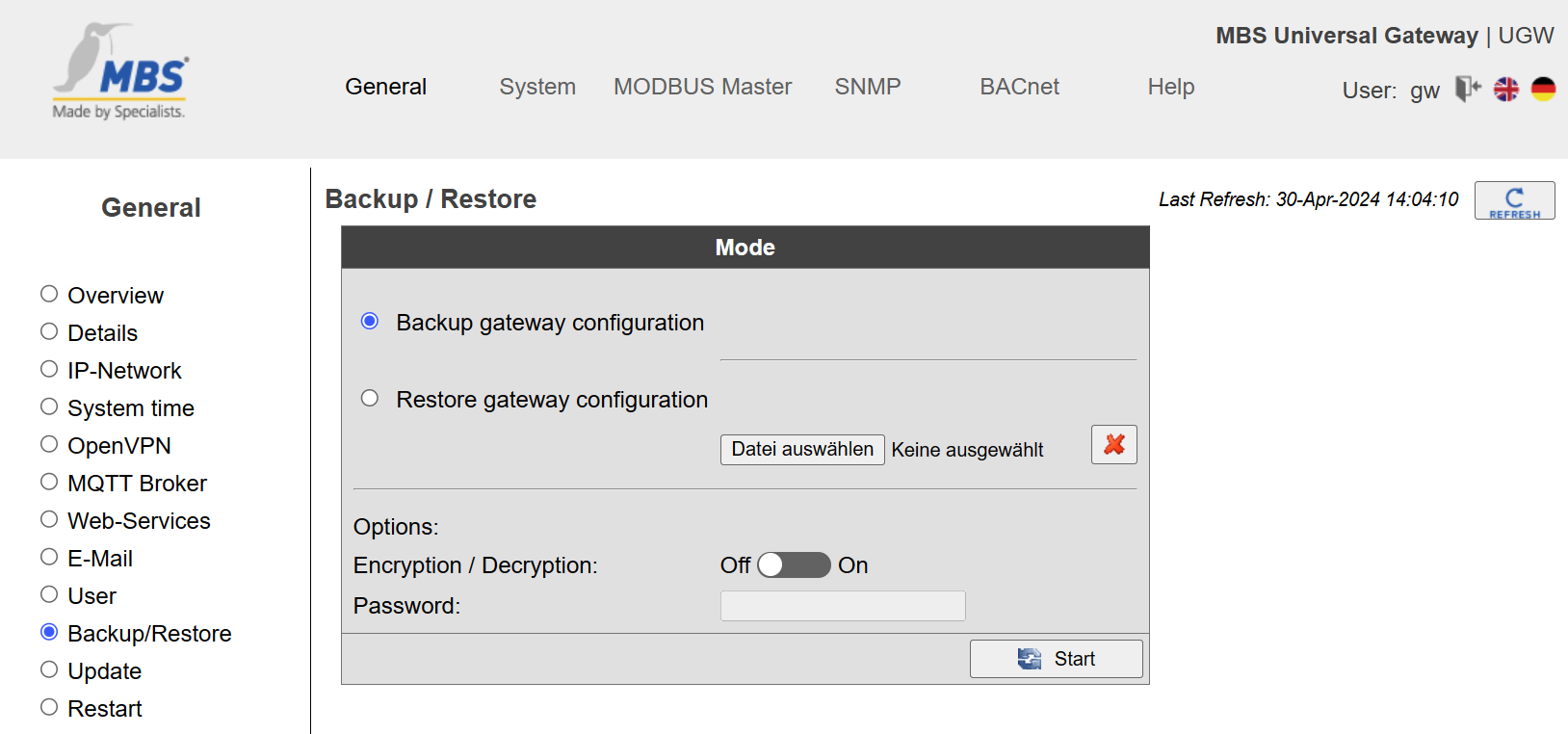This screenshot has width=1568, height=734.
Task: Open the MODBUS Master menu tab
Action: (x=703, y=87)
